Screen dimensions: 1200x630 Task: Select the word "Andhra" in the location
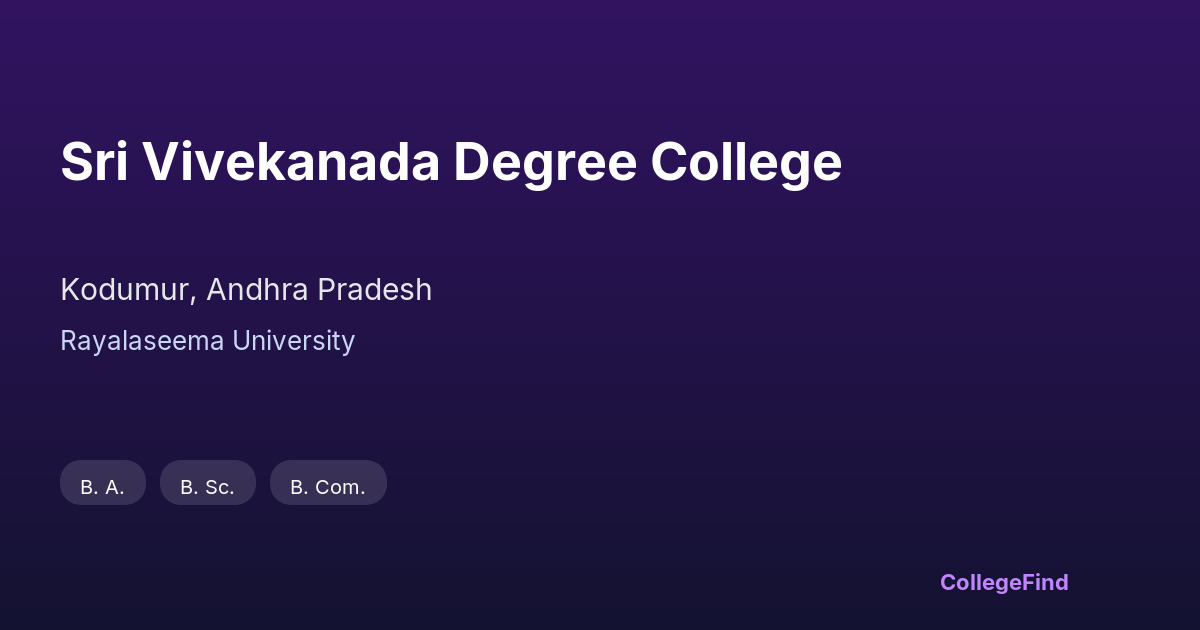click(x=258, y=290)
